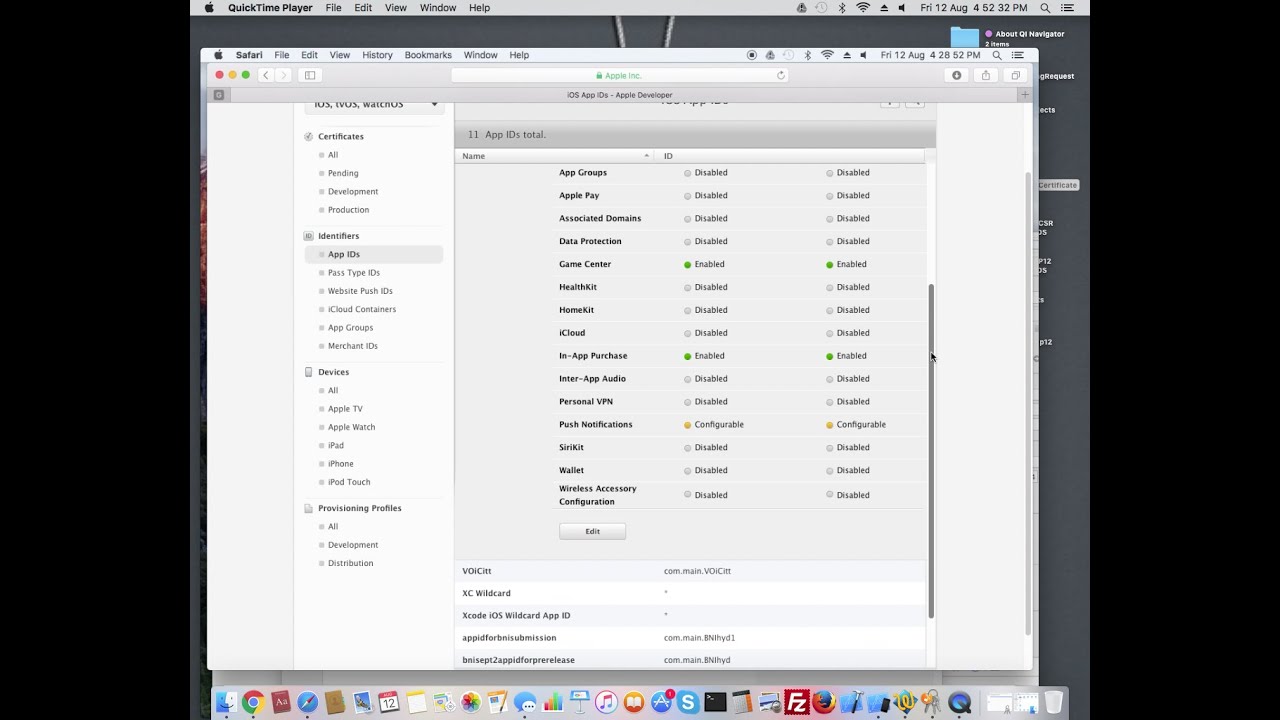Sort App IDs by Name column

pyautogui.click(x=555, y=156)
